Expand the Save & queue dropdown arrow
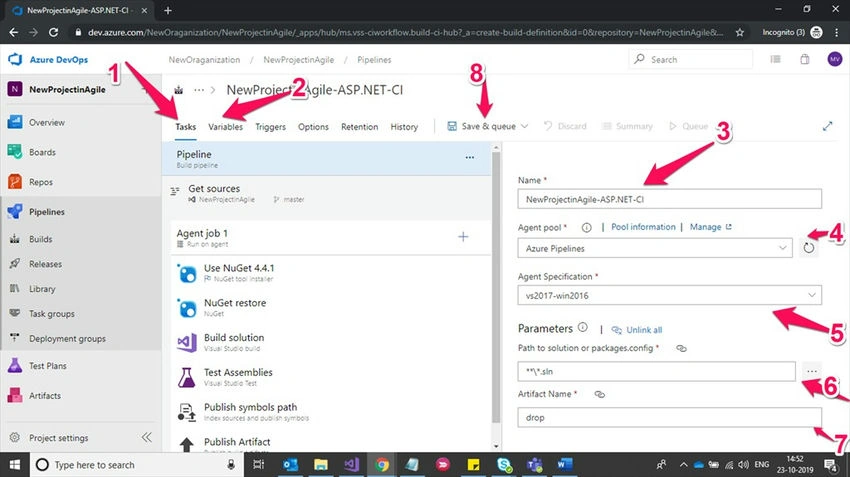The width and height of the screenshot is (850, 477). (525, 126)
